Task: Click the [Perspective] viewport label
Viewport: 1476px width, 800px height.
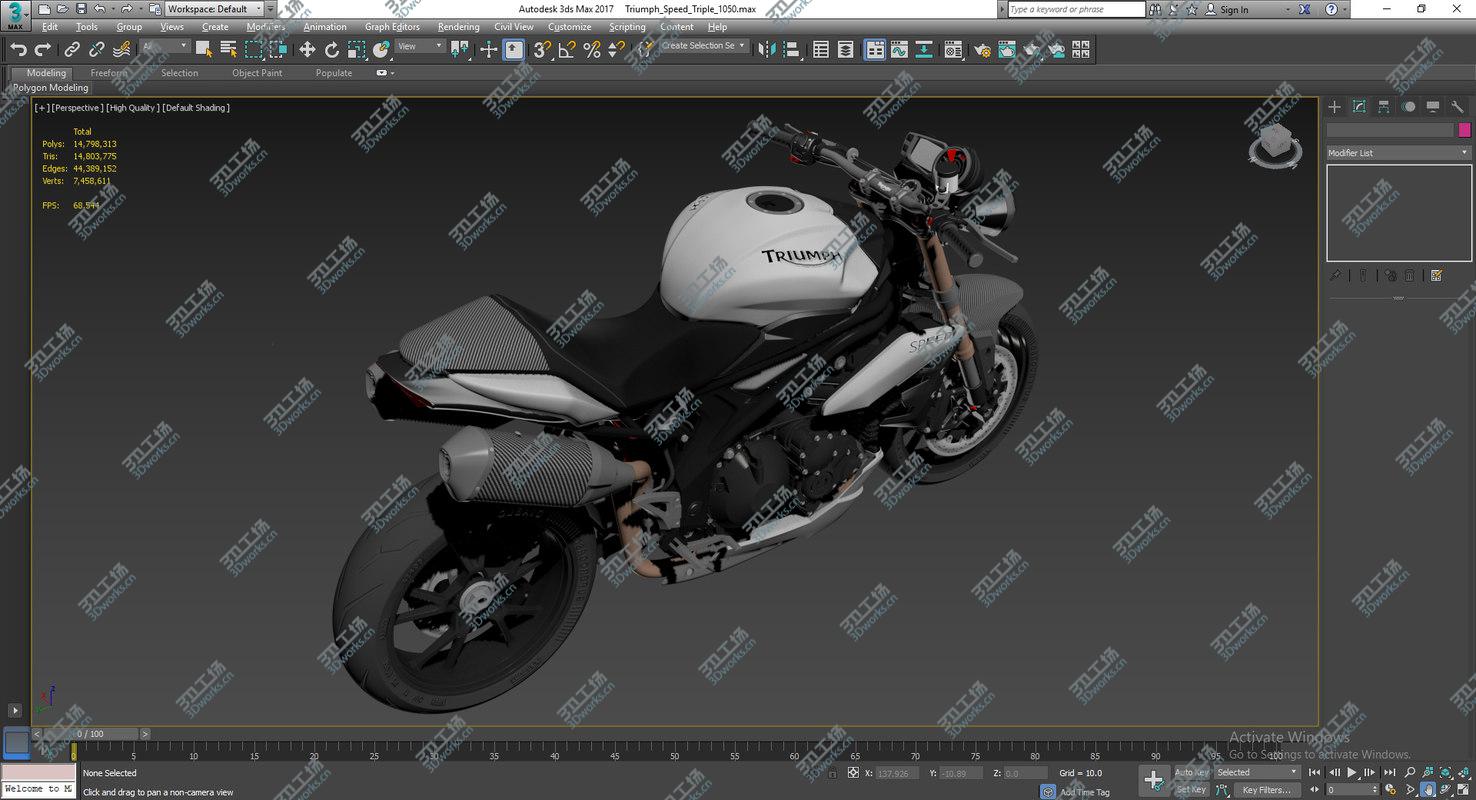Action: click(77, 108)
